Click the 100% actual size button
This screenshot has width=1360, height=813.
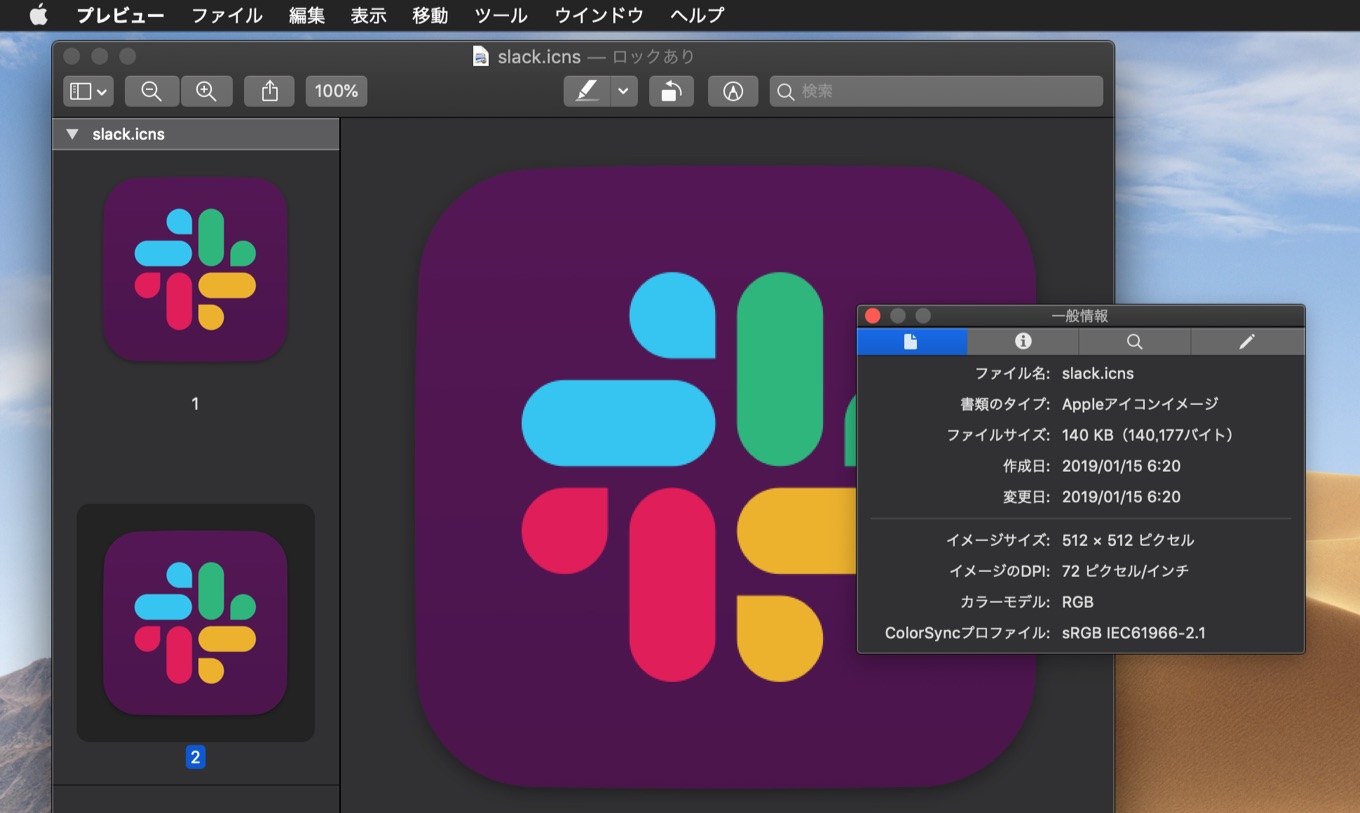(336, 91)
